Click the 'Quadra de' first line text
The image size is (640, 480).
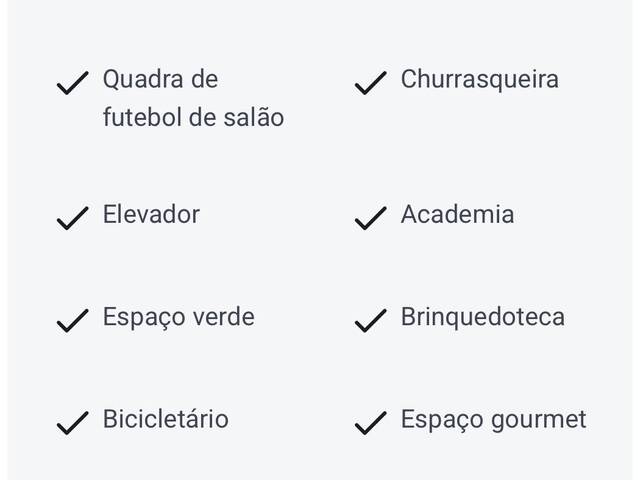click(x=160, y=79)
